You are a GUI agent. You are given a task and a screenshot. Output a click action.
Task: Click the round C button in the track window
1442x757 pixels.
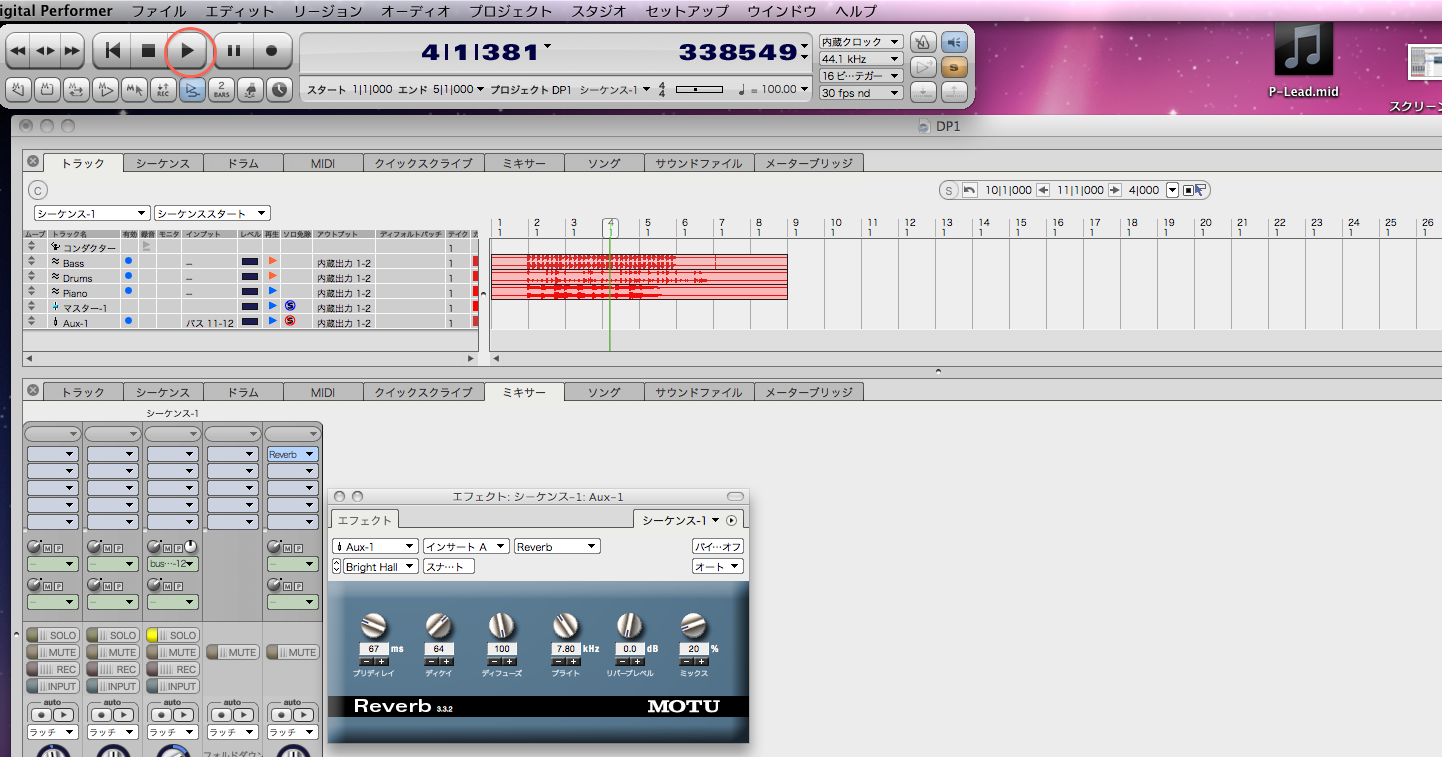coord(38,190)
